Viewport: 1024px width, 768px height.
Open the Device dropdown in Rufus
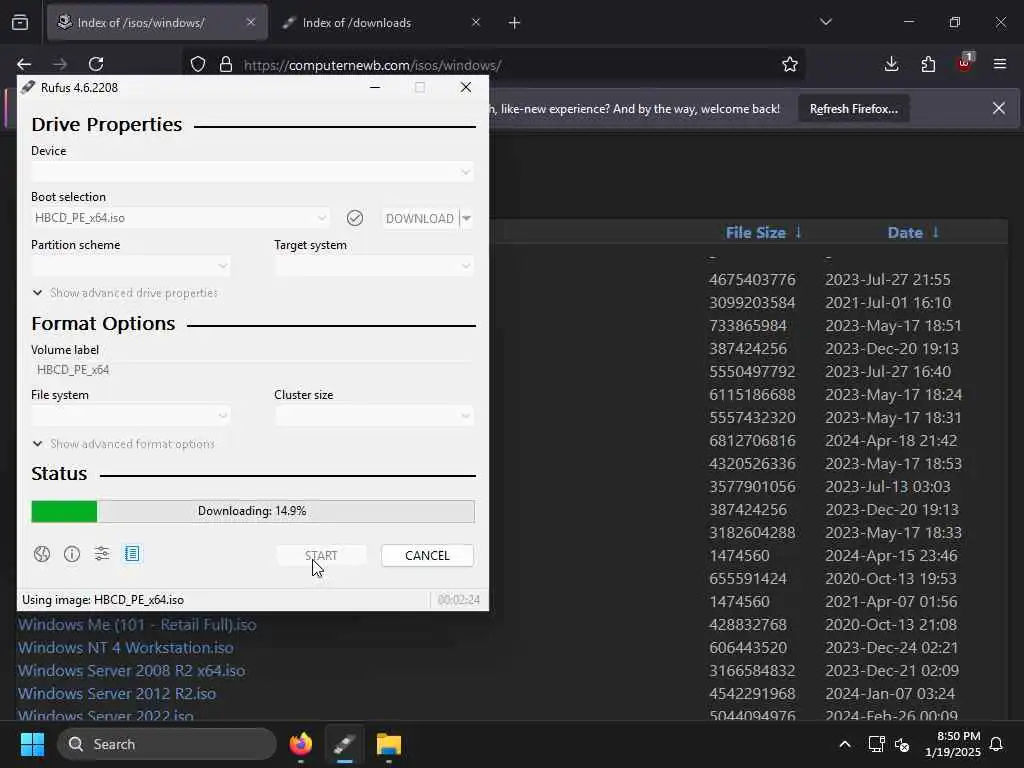[252, 172]
